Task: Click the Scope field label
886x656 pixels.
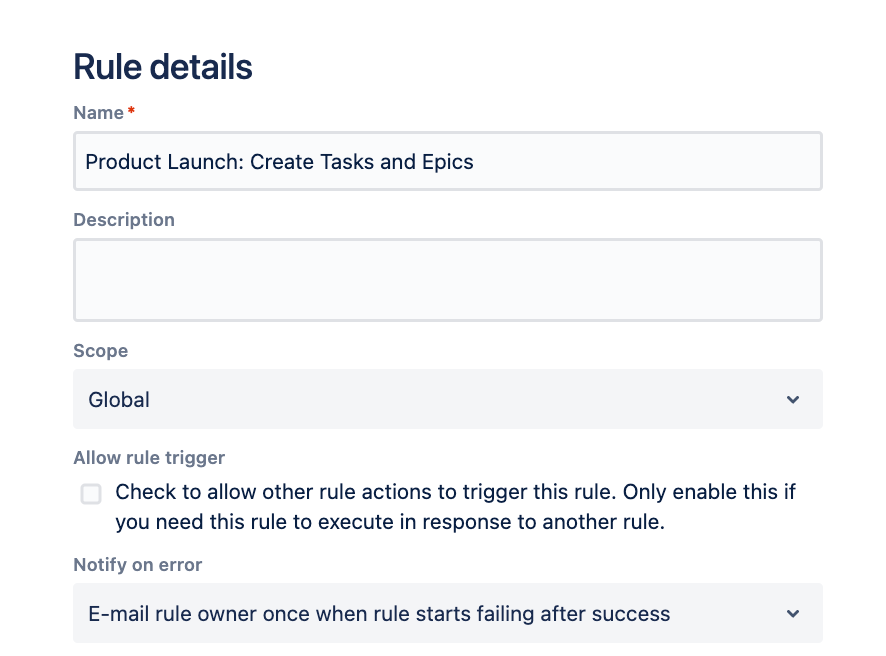Action: click(101, 352)
